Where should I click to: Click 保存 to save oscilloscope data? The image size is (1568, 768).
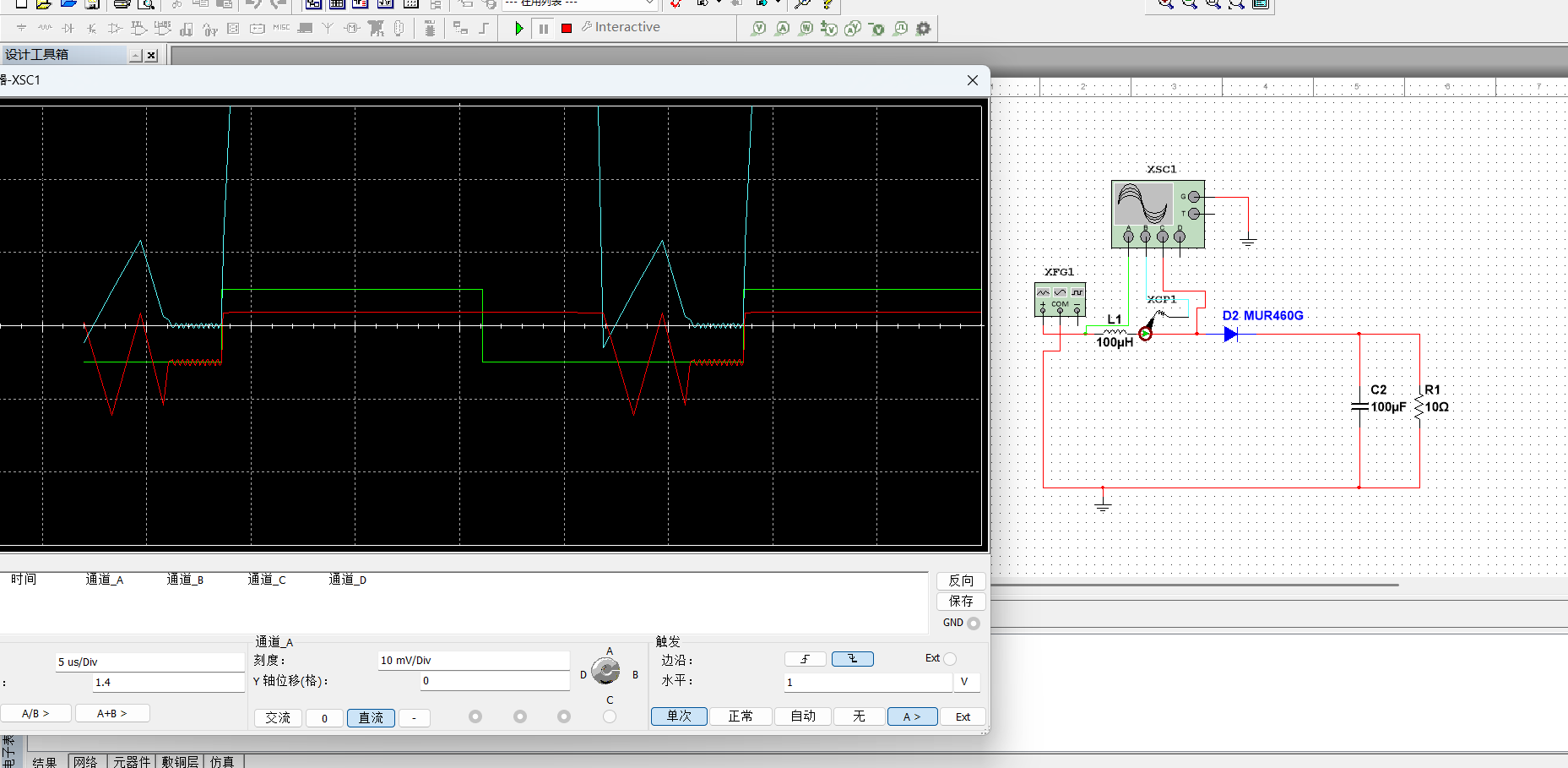(961, 601)
